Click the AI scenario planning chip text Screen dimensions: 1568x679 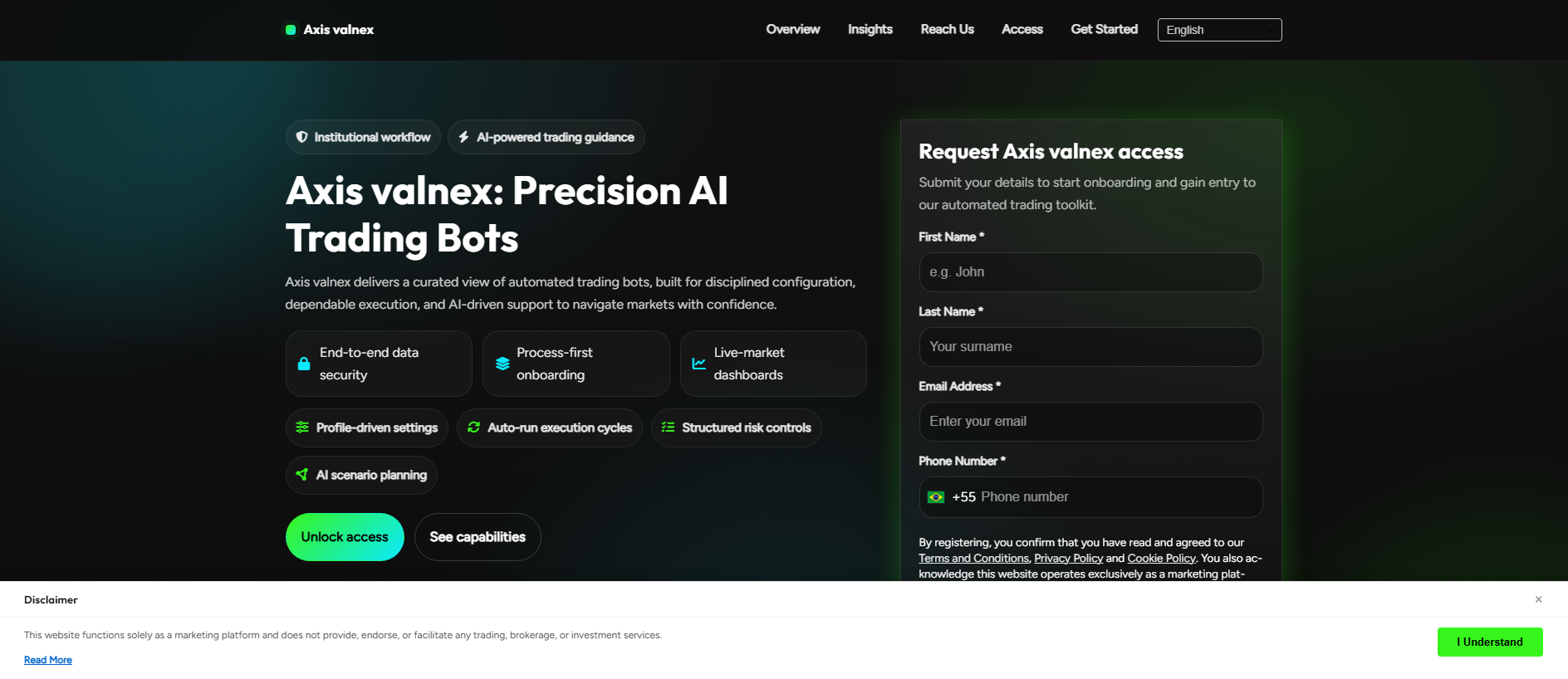[x=371, y=475]
